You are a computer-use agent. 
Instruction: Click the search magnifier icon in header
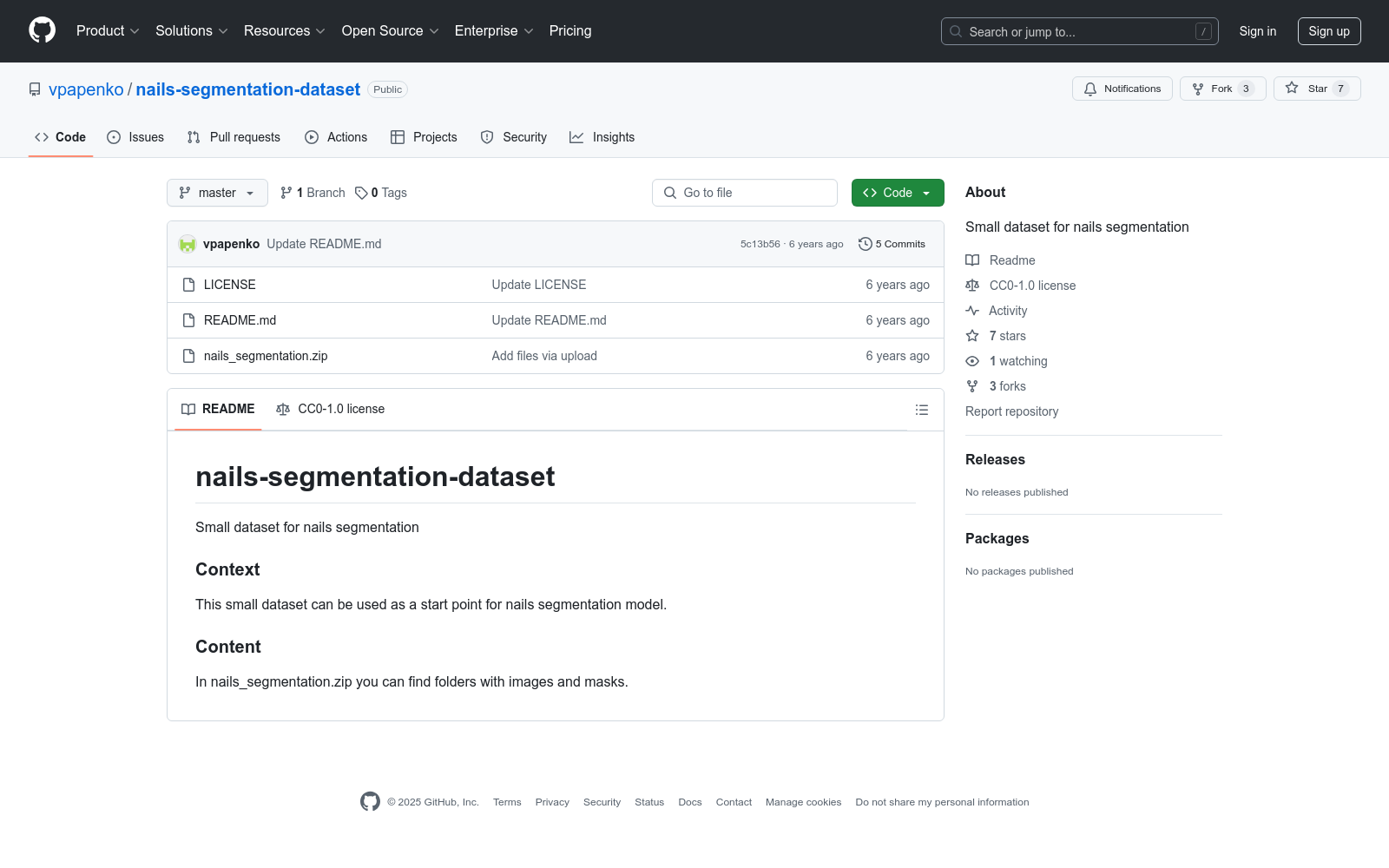pos(956,31)
